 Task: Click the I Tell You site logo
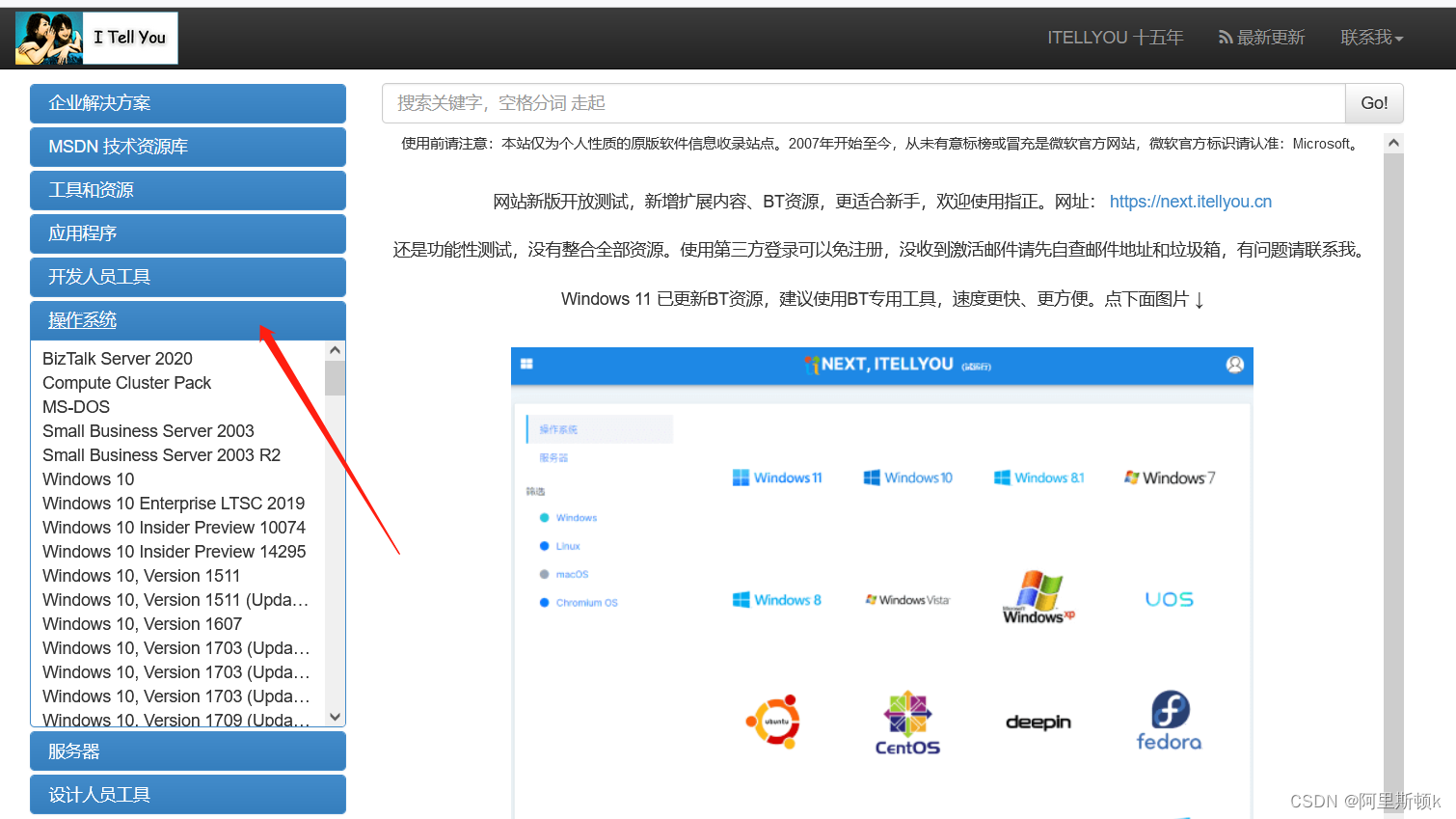[96, 39]
